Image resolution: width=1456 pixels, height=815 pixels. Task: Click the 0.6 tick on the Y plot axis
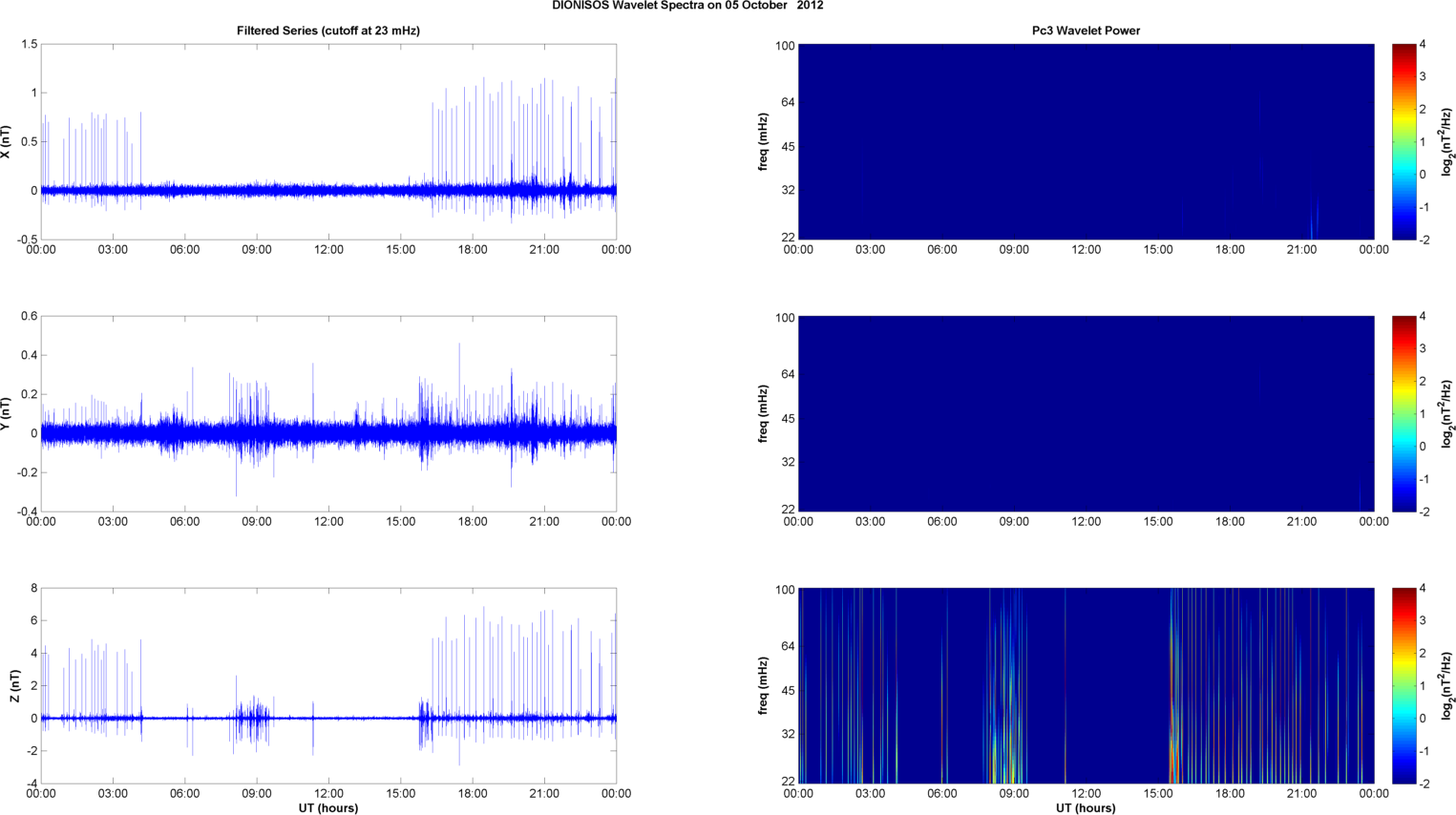pos(29,317)
